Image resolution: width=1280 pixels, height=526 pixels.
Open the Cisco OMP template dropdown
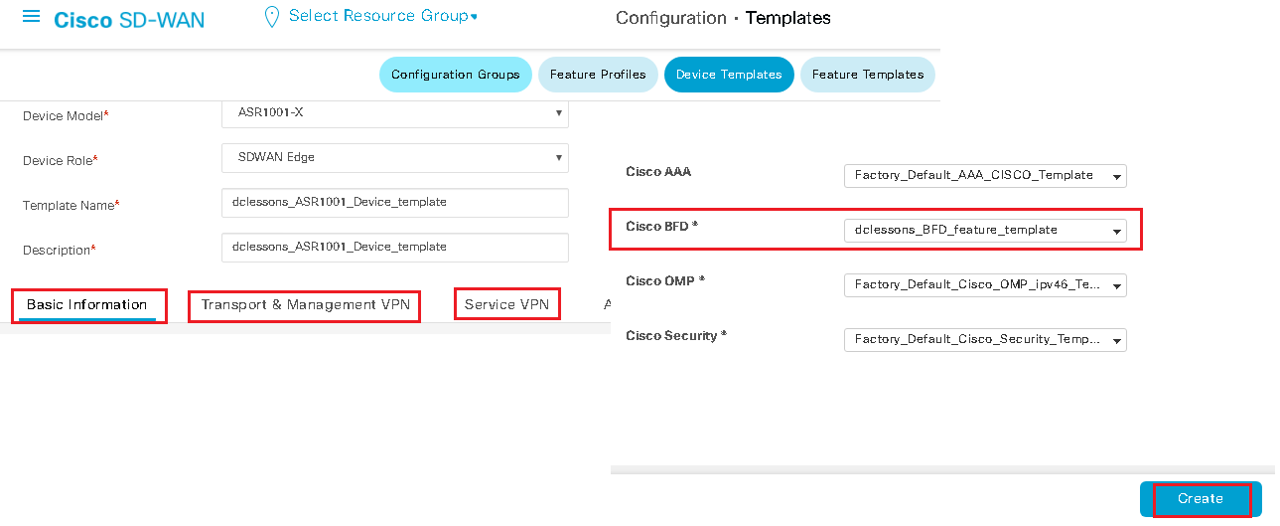985,285
